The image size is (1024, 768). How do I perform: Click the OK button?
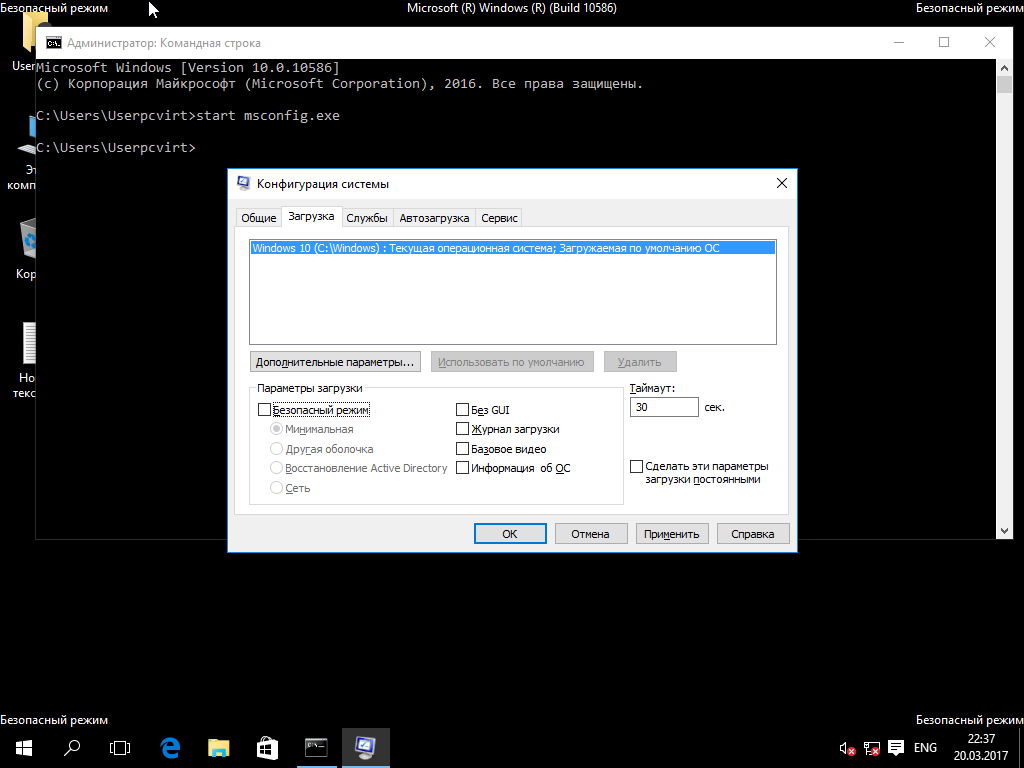(x=510, y=534)
